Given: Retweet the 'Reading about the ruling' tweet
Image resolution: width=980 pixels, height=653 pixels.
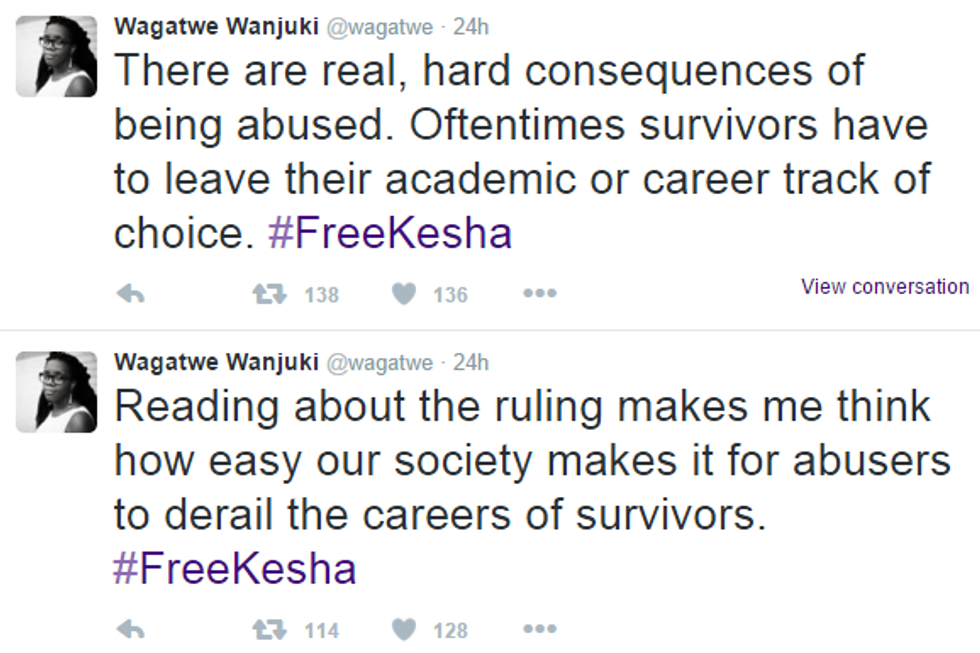Looking at the screenshot, I should coord(265,630).
